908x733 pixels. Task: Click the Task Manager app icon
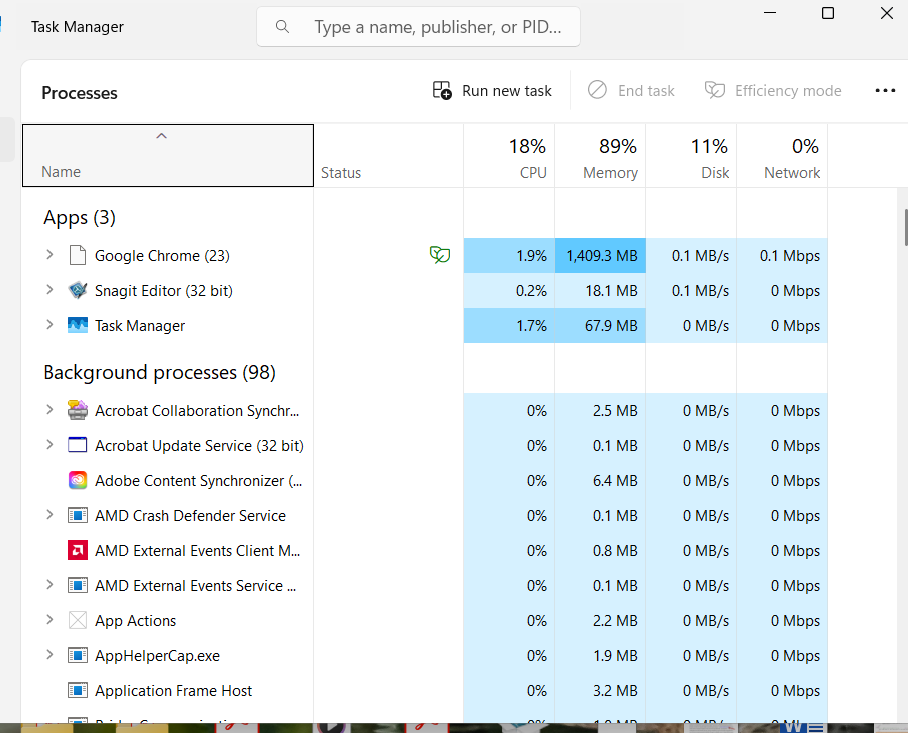(78, 325)
